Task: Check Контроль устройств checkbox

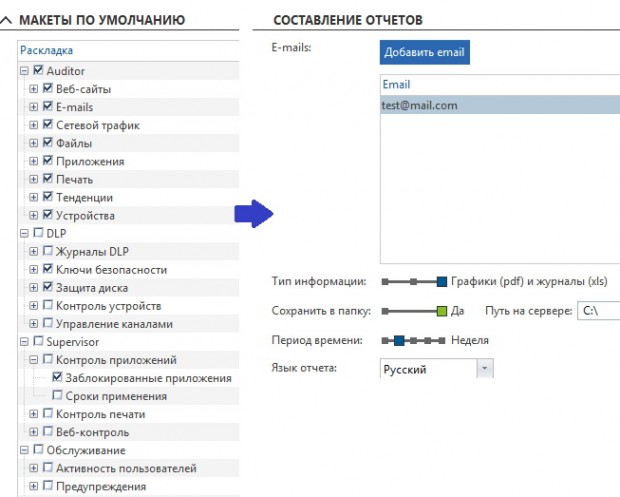Action: coord(48,304)
